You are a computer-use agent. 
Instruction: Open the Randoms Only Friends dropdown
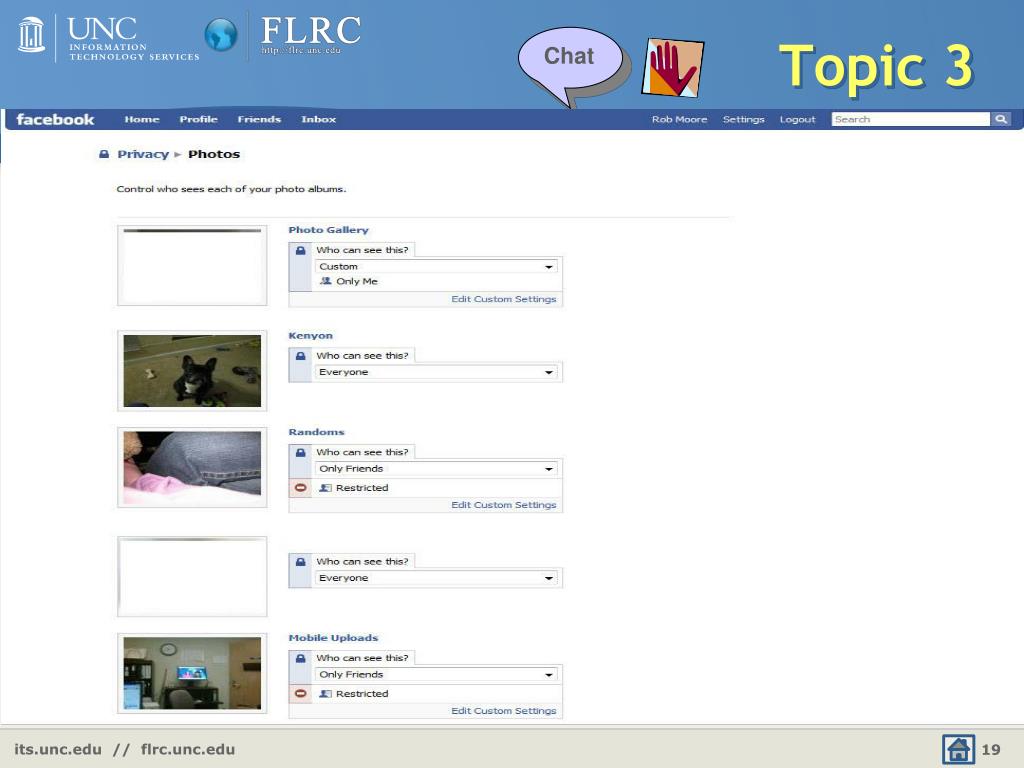coord(436,468)
